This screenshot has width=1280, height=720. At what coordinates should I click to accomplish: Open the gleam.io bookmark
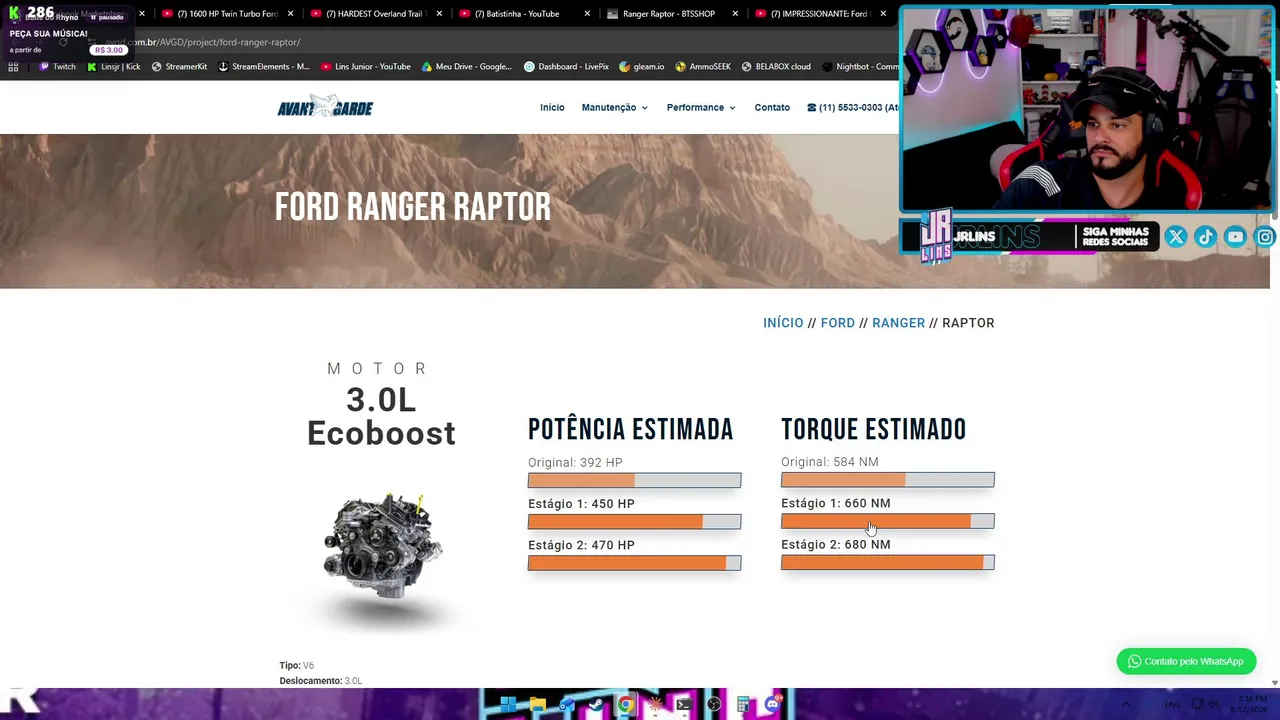(642, 67)
